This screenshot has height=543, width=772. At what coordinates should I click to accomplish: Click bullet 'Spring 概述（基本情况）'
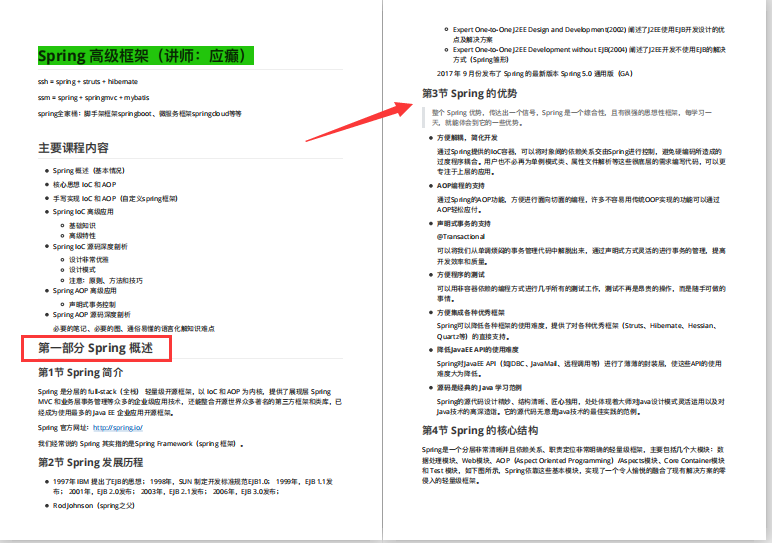click(x=89, y=171)
